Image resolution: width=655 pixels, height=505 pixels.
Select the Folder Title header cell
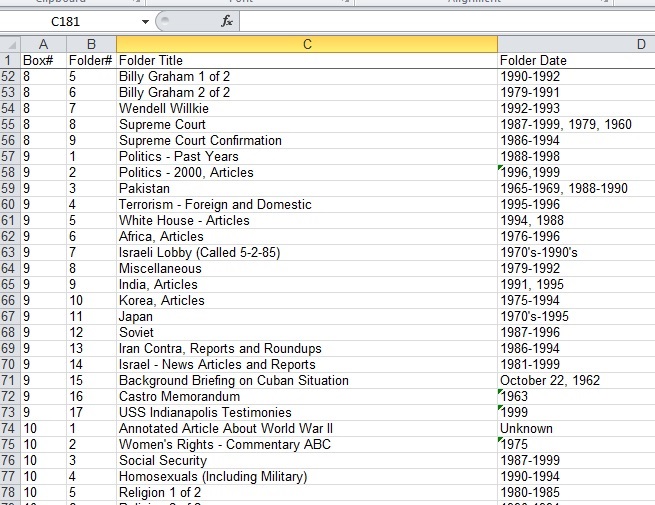pos(307,60)
